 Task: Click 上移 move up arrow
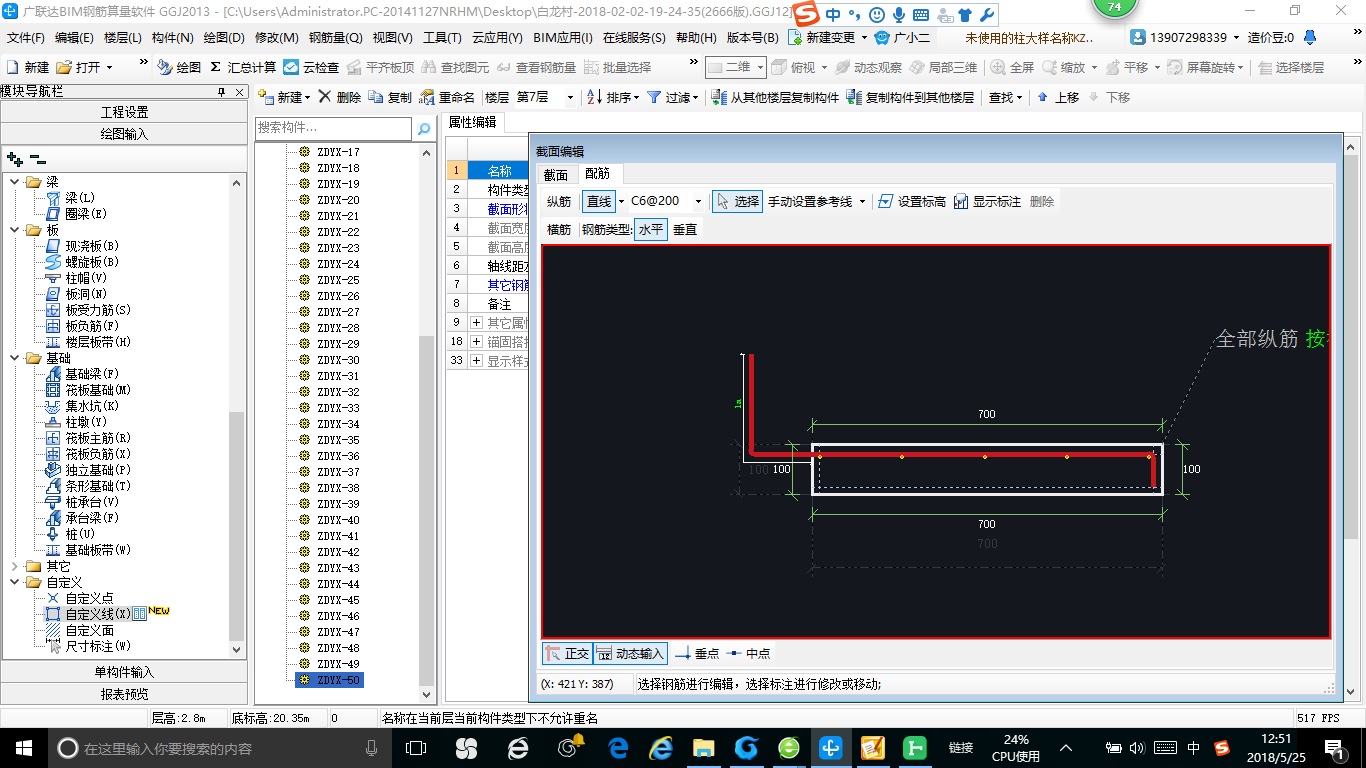click(1058, 97)
